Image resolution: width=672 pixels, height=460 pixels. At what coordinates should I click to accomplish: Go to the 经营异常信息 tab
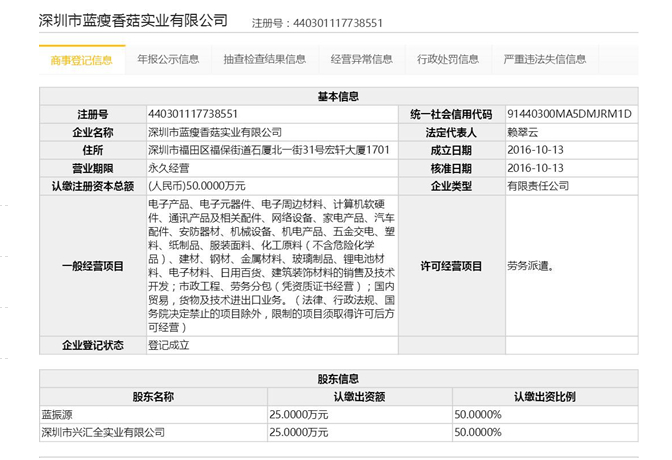(x=361, y=60)
